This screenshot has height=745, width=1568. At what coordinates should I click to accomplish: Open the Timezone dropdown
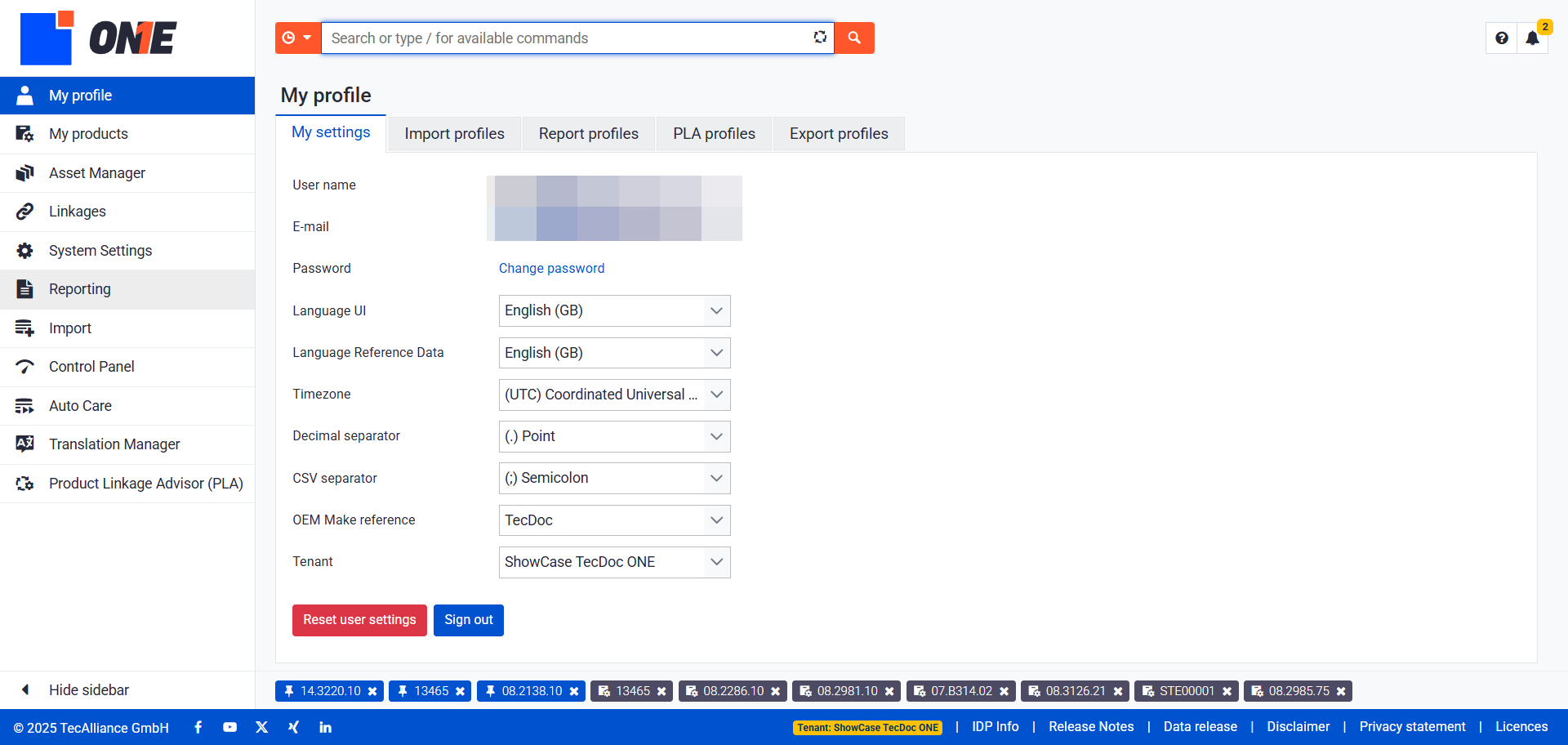pos(615,395)
